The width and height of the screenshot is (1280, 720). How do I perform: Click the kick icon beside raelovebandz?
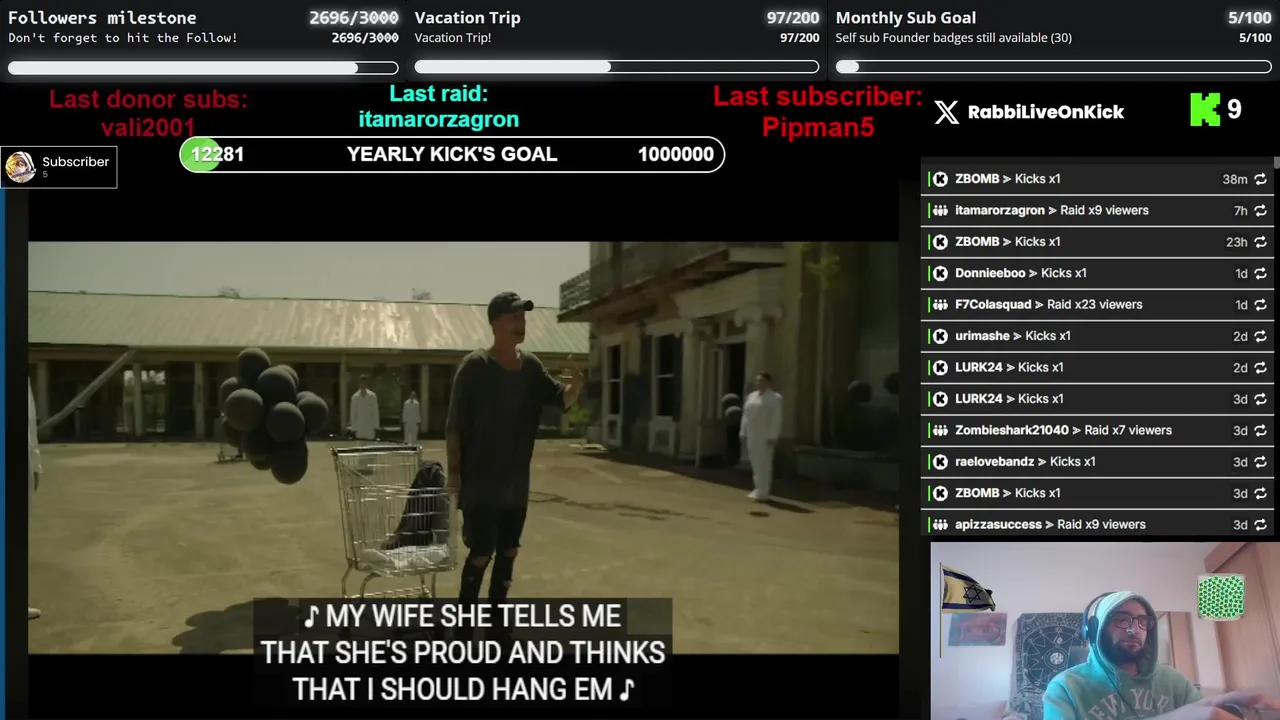940,462
